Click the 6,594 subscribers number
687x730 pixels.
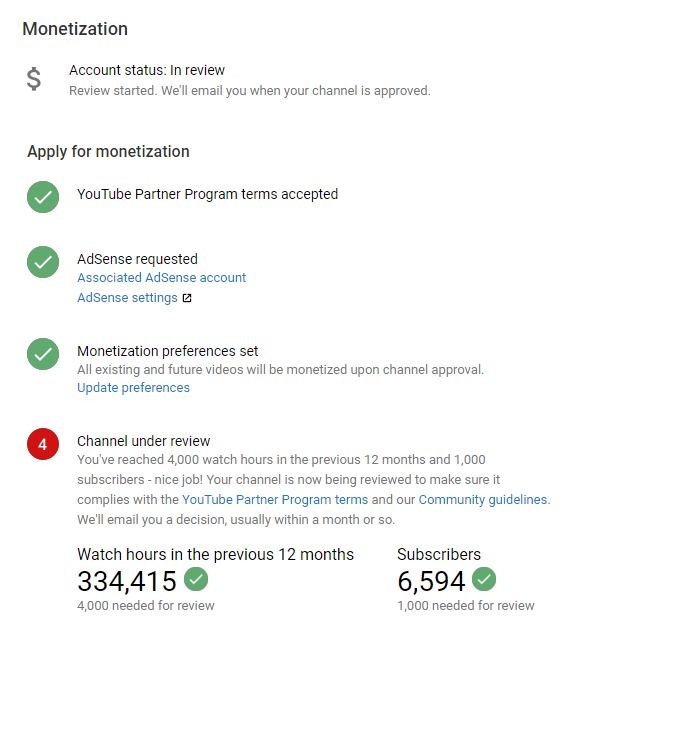[x=431, y=581]
